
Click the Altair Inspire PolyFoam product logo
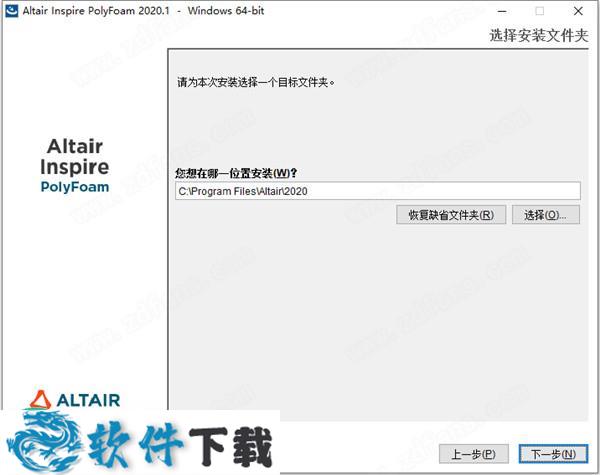(75, 166)
